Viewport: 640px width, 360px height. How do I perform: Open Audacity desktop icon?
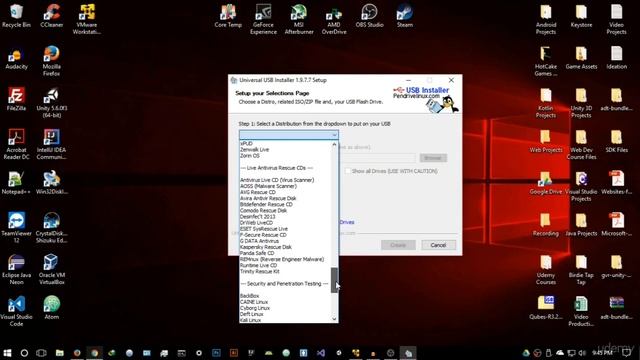pyautogui.click(x=16, y=59)
